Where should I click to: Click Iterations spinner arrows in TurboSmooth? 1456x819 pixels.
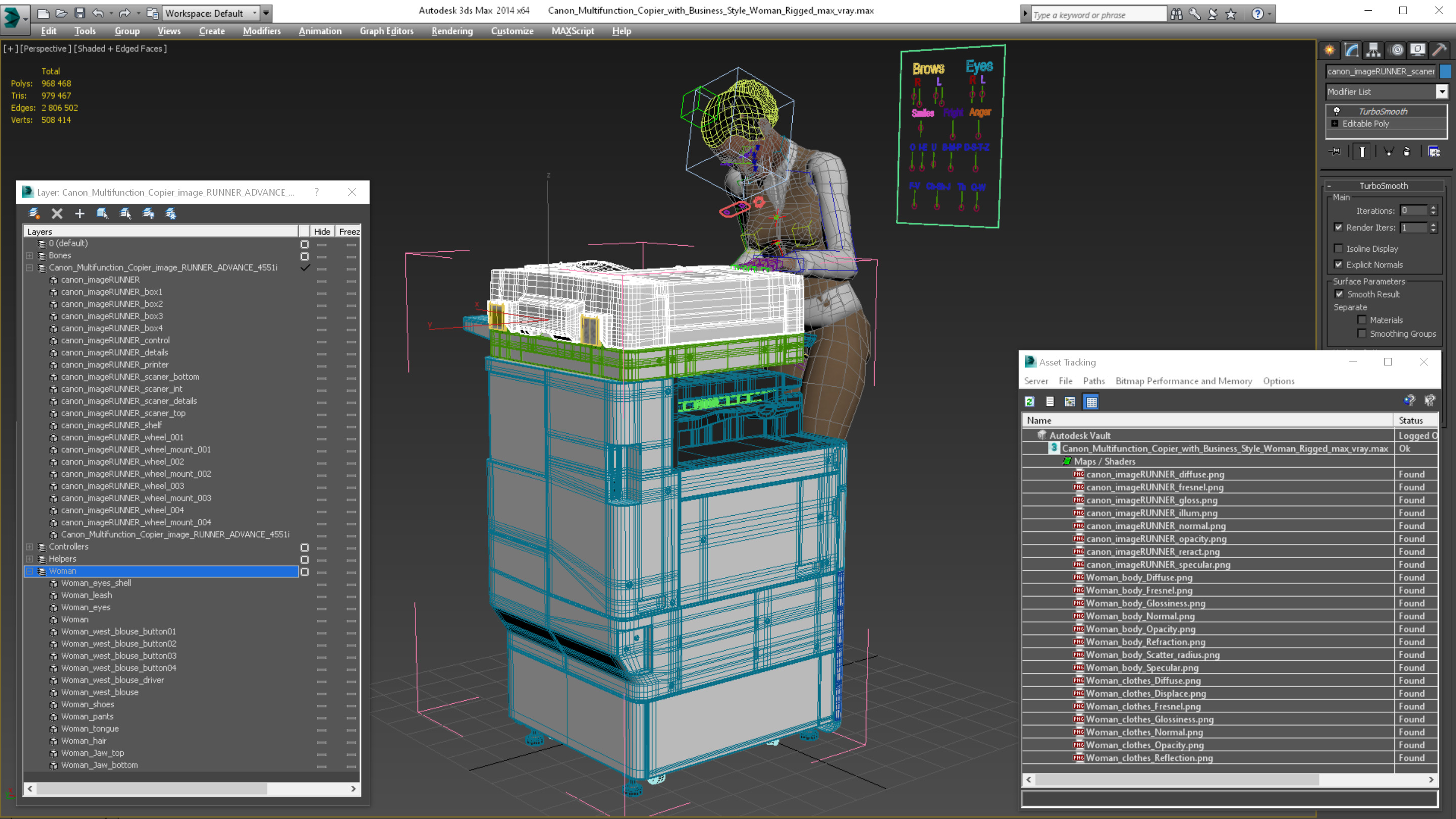pyautogui.click(x=1433, y=210)
